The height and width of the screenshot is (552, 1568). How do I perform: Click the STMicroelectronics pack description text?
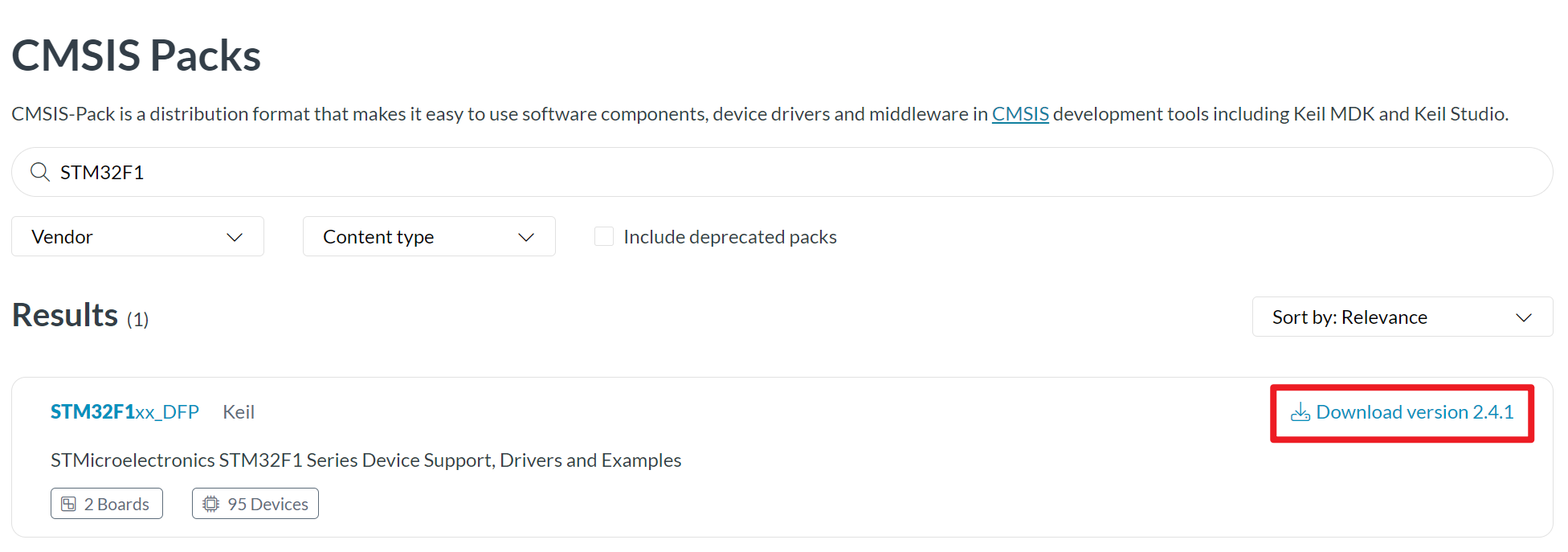point(366,460)
